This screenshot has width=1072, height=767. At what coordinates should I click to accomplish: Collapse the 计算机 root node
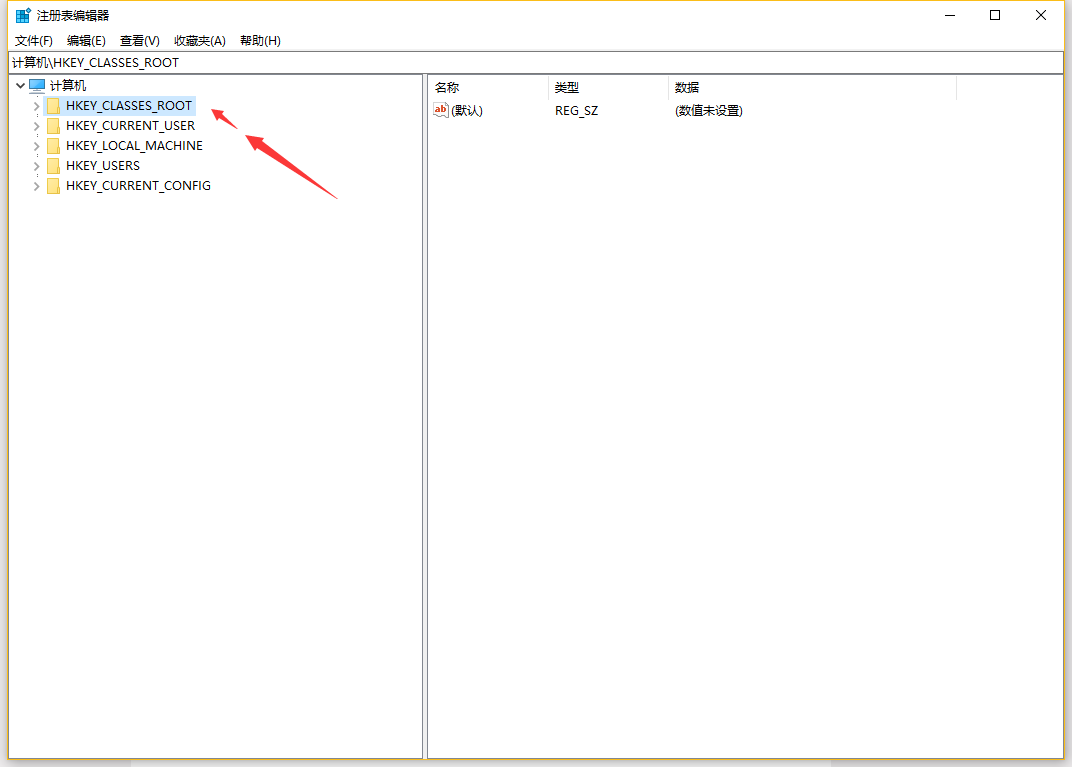click(20, 86)
